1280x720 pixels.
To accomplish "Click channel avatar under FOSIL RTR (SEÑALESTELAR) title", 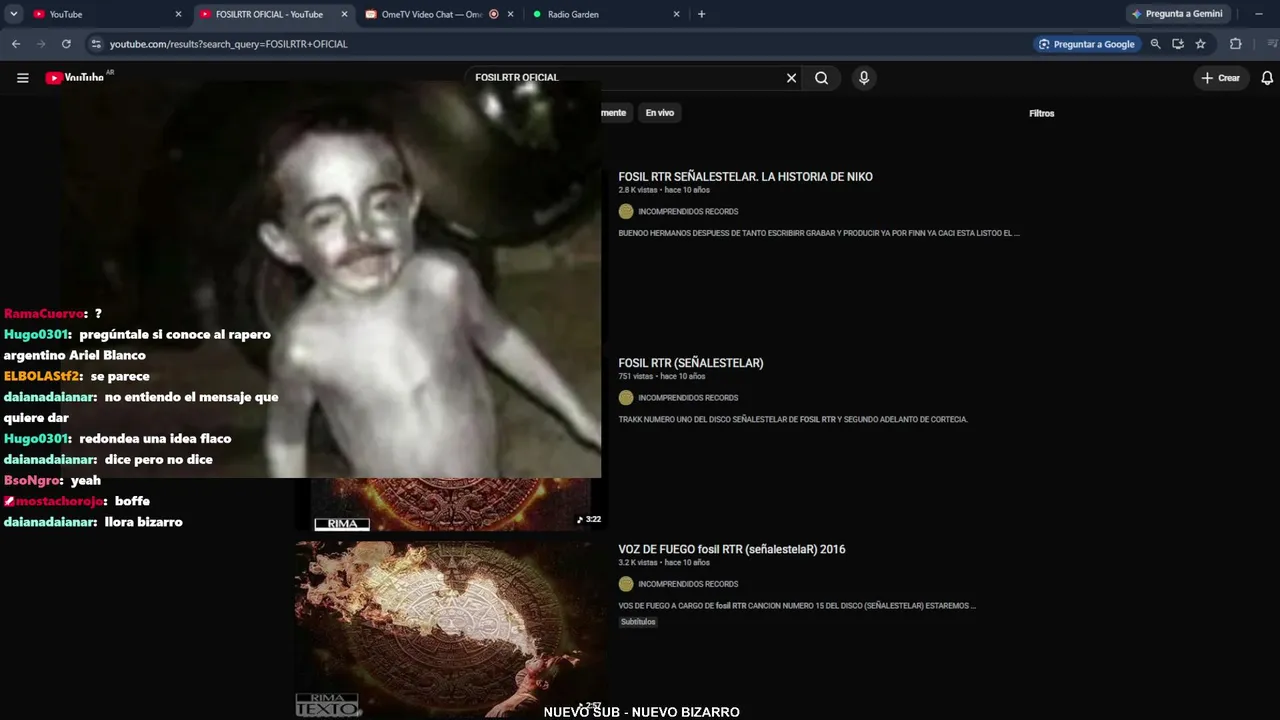I will coord(626,398).
